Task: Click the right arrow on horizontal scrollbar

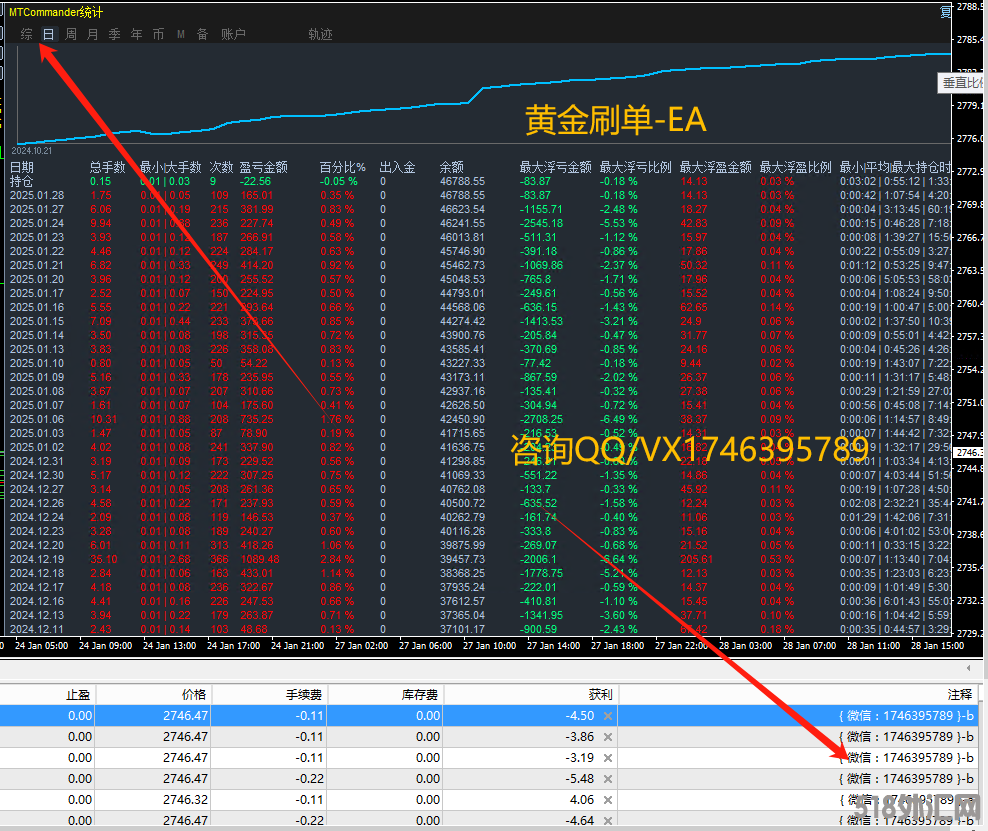Action: 967,668
